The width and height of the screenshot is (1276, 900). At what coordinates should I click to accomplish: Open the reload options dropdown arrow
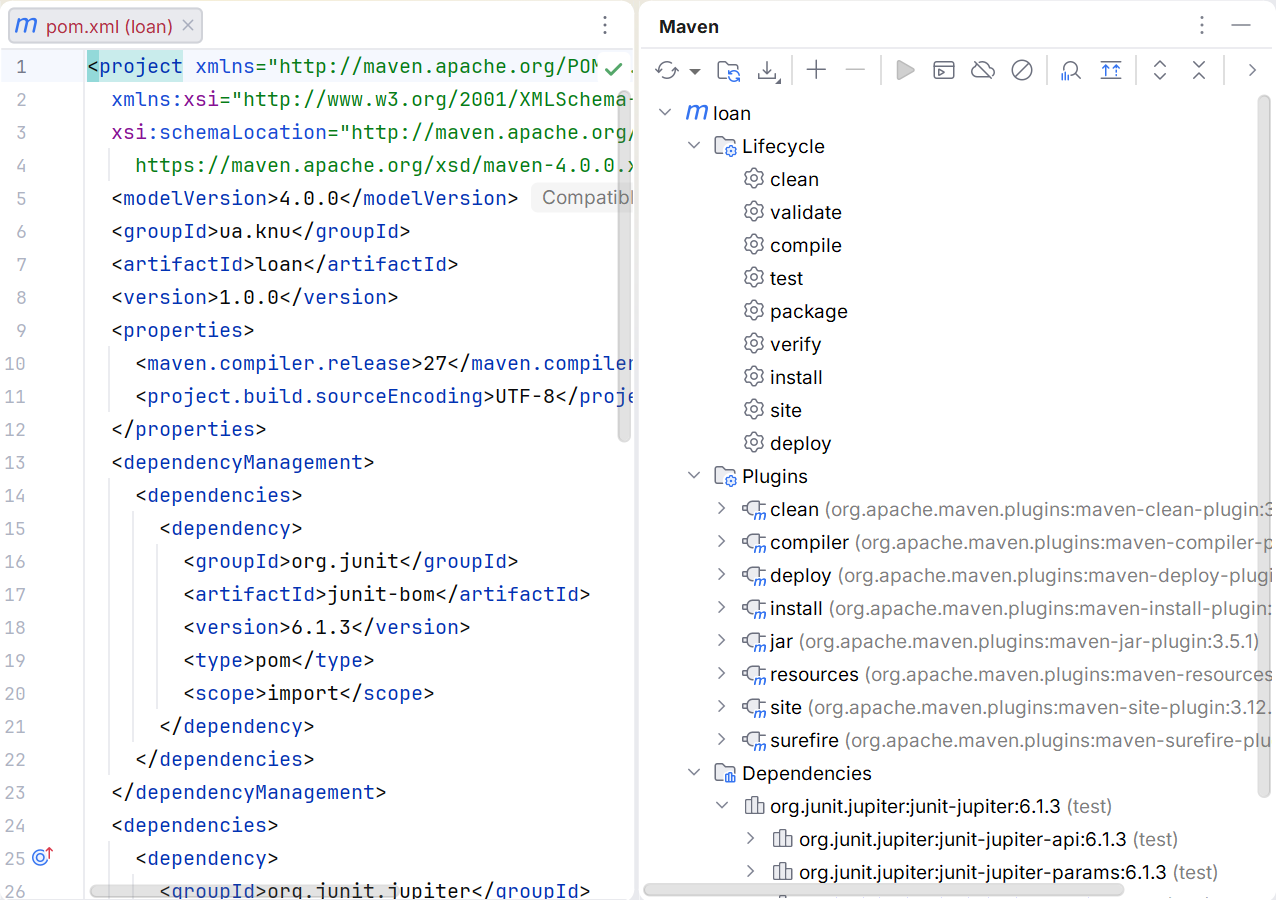(x=695, y=71)
